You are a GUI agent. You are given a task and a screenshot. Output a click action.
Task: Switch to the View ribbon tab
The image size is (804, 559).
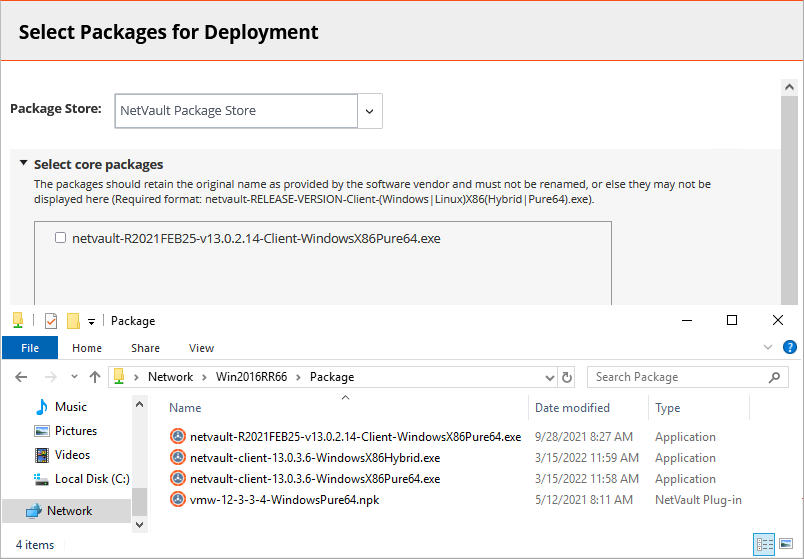[x=201, y=348]
